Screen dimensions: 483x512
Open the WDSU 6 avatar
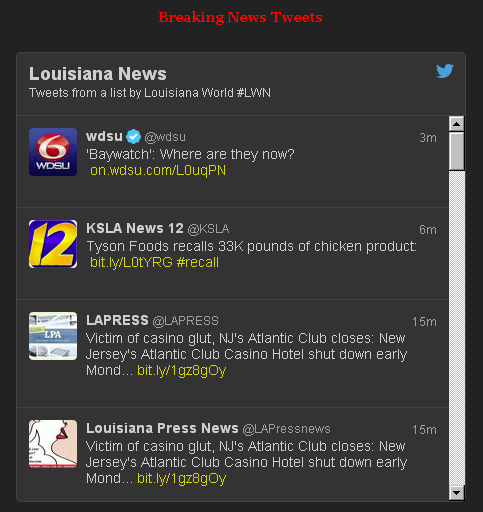coord(53,152)
